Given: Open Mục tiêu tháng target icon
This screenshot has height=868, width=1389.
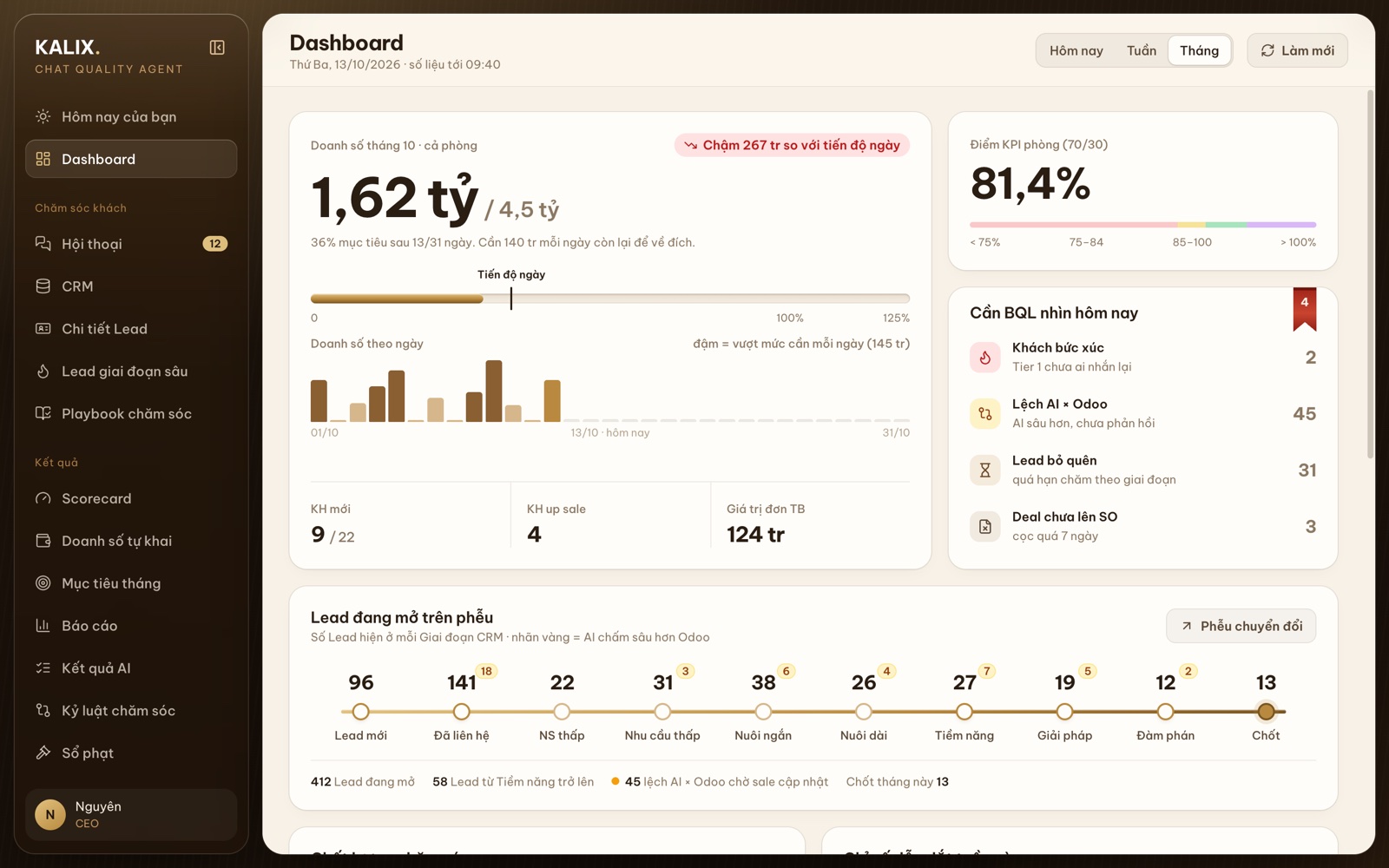Looking at the screenshot, I should point(43,583).
